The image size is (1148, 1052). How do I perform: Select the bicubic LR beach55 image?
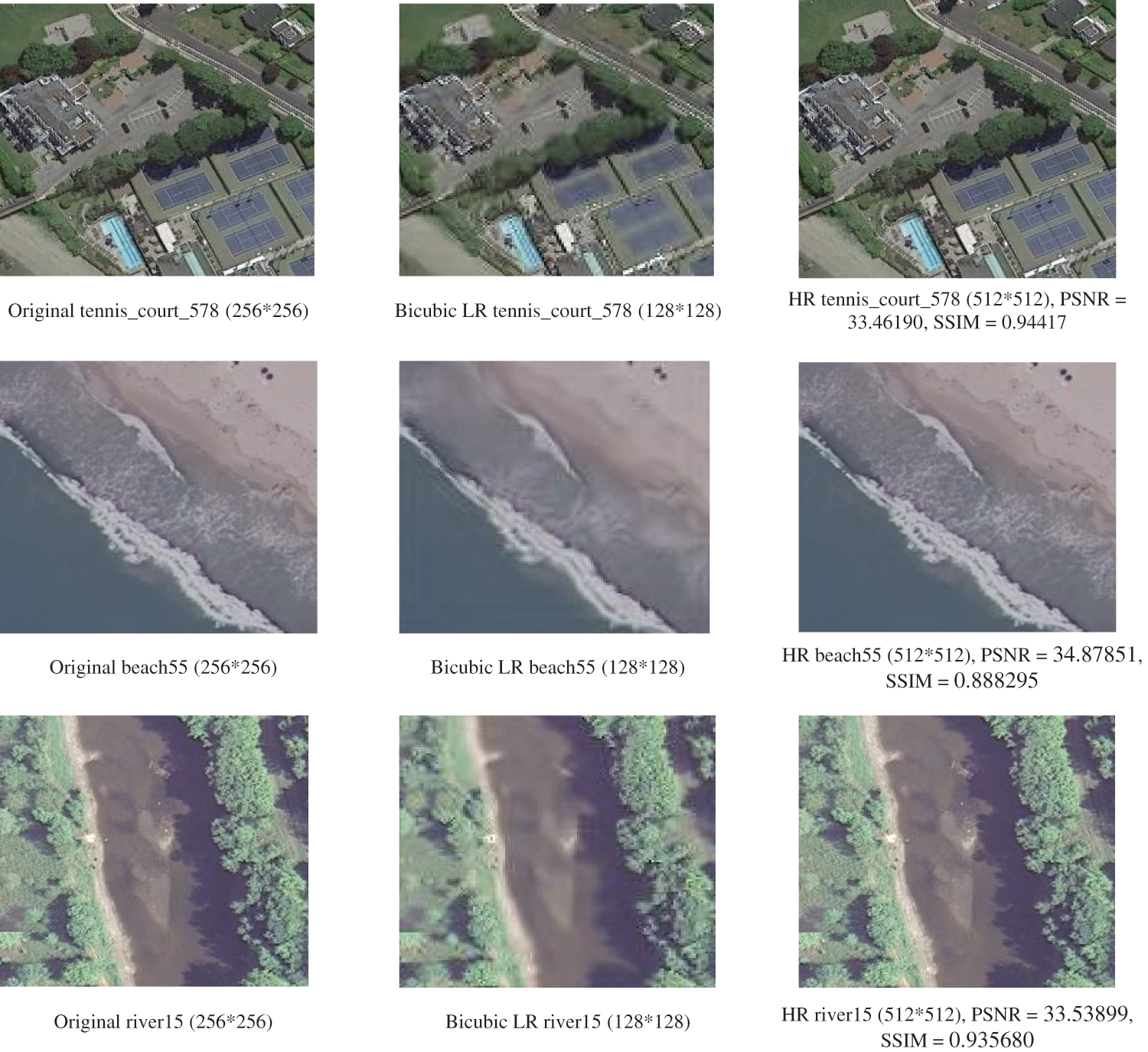click(554, 497)
